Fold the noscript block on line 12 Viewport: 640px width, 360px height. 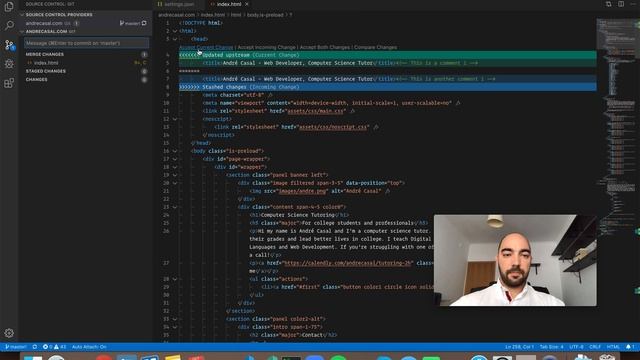click(x=175, y=119)
